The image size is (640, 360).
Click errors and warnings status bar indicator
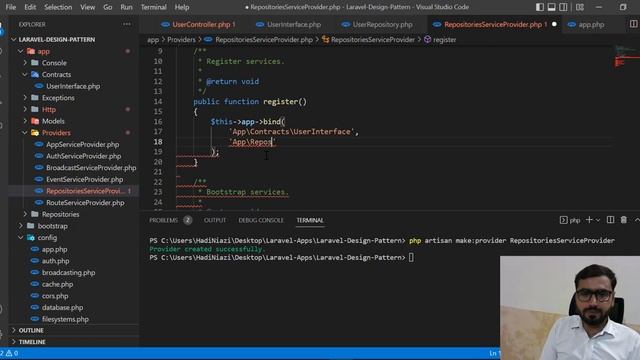click(9, 353)
